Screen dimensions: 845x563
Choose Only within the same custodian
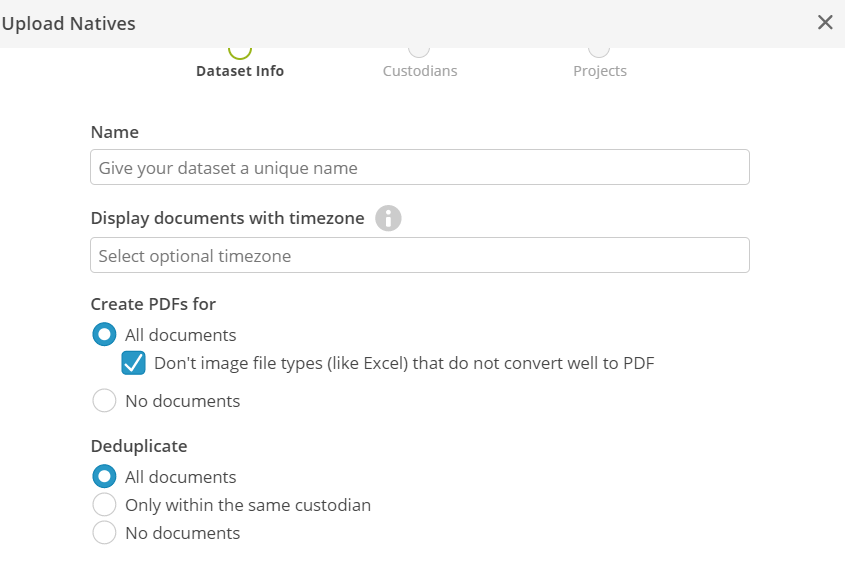coord(104,504)
